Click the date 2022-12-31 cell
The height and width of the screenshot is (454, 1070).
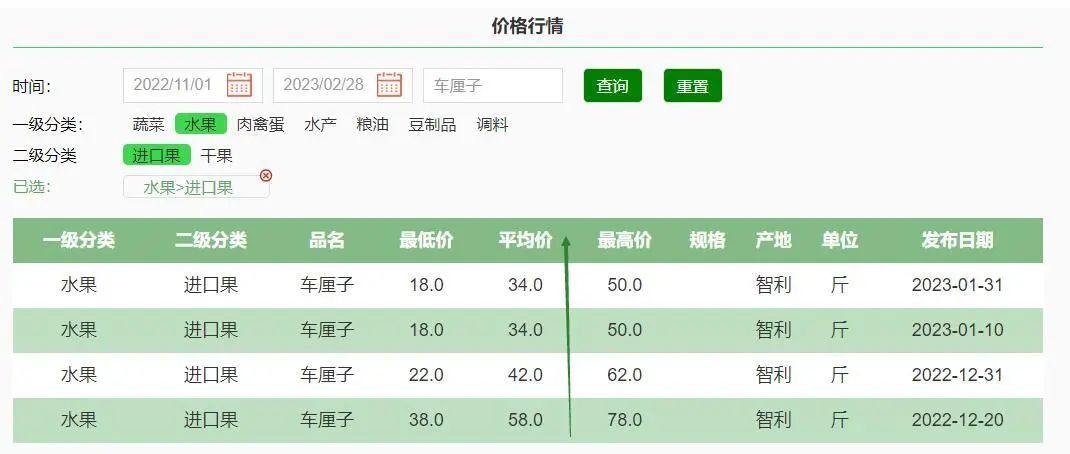(957, 375)
